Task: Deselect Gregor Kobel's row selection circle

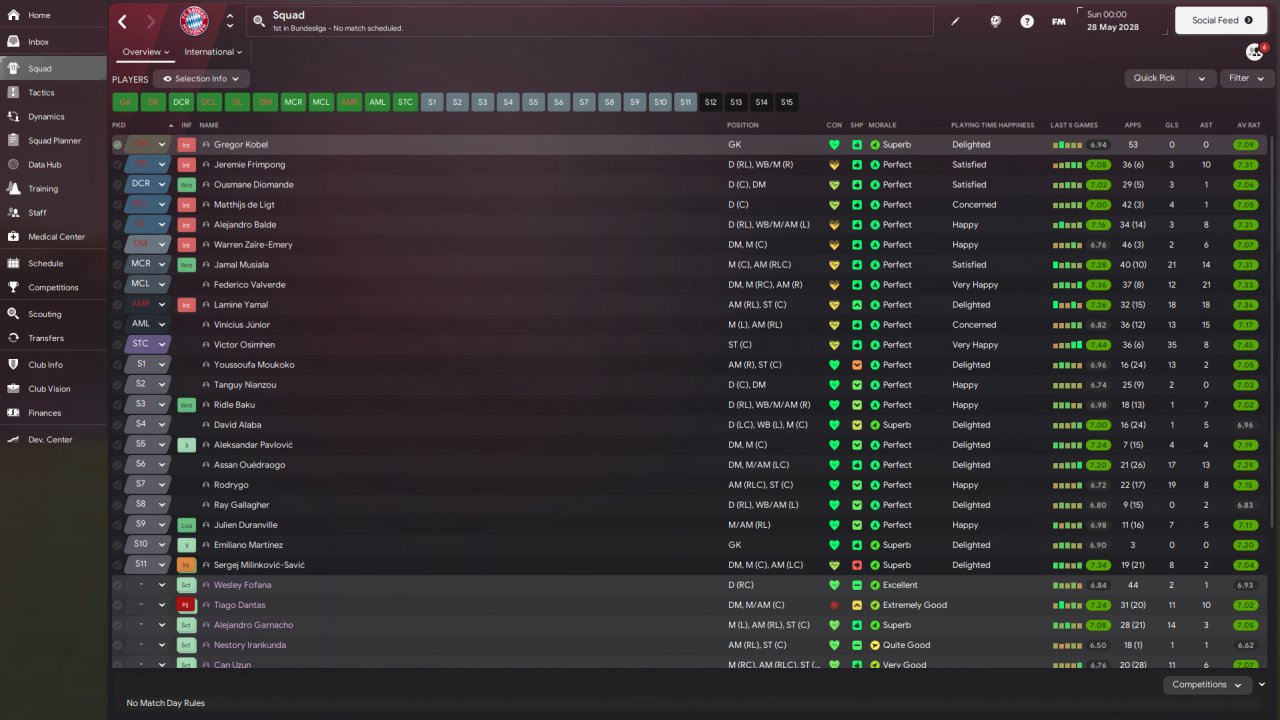Action: (x=118, y=145)
